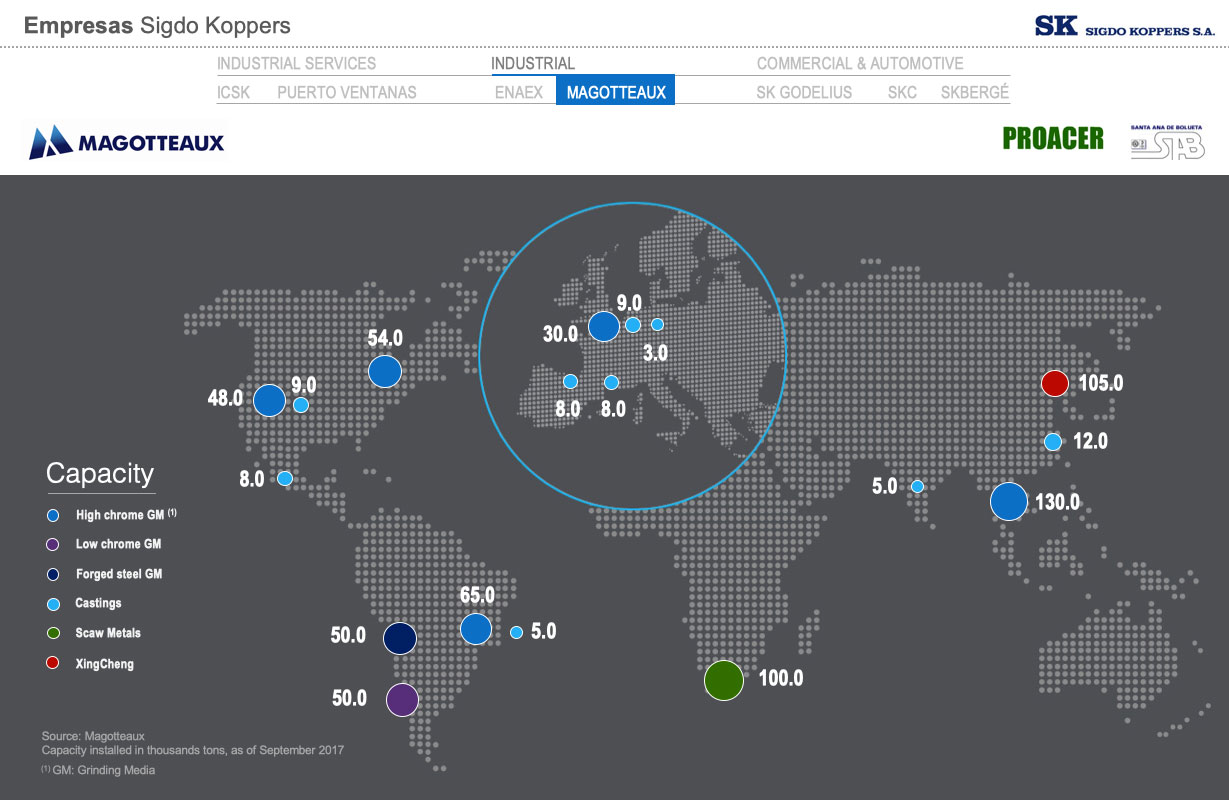Screen dimensions: 1229x800
Task: Click the "XingCheng" legend label
Action: (x=104, y=664)
